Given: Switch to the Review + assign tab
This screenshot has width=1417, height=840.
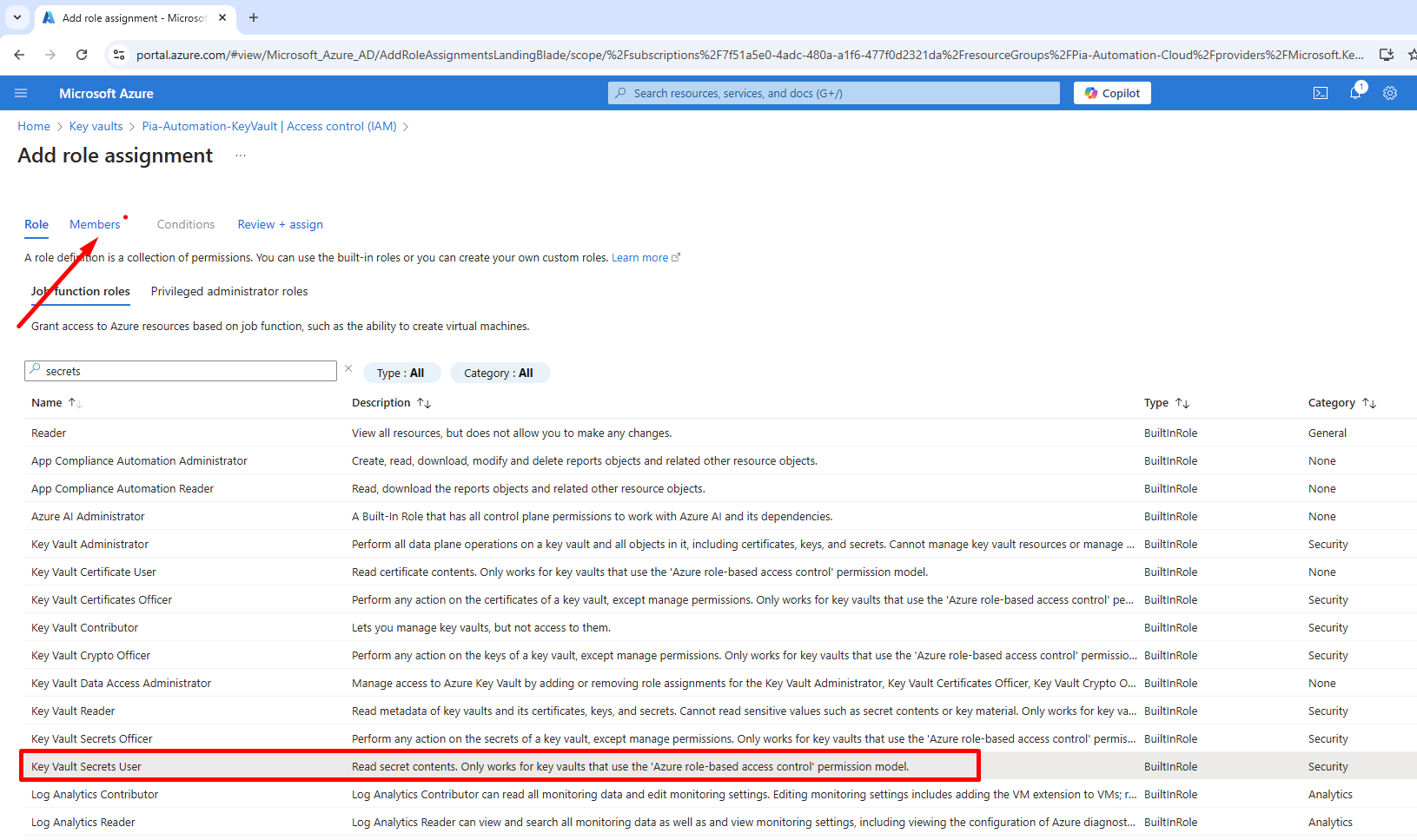Looking at the screenshot, I should pos(280,224).
